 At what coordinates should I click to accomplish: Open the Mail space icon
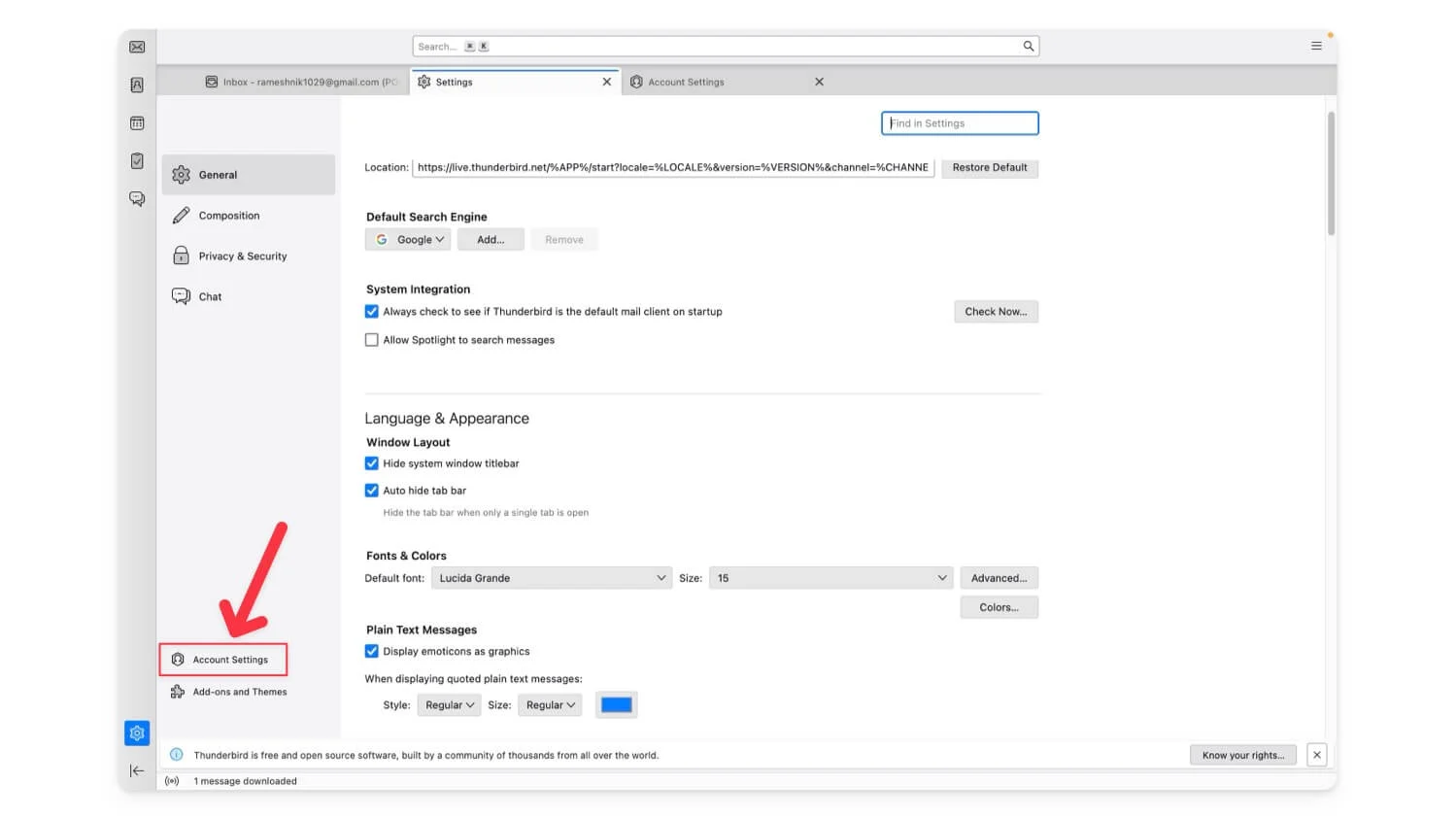coord(137,48)
